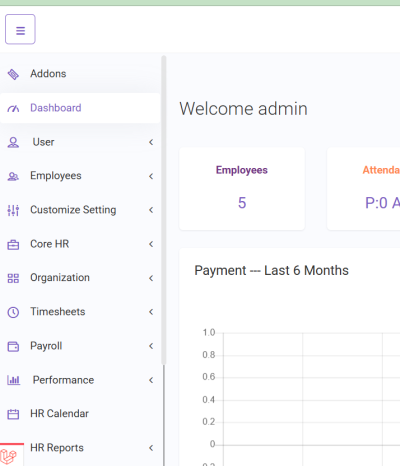
Task: Expand the HR Reports chevron
Action: click(x=151, y=448)
